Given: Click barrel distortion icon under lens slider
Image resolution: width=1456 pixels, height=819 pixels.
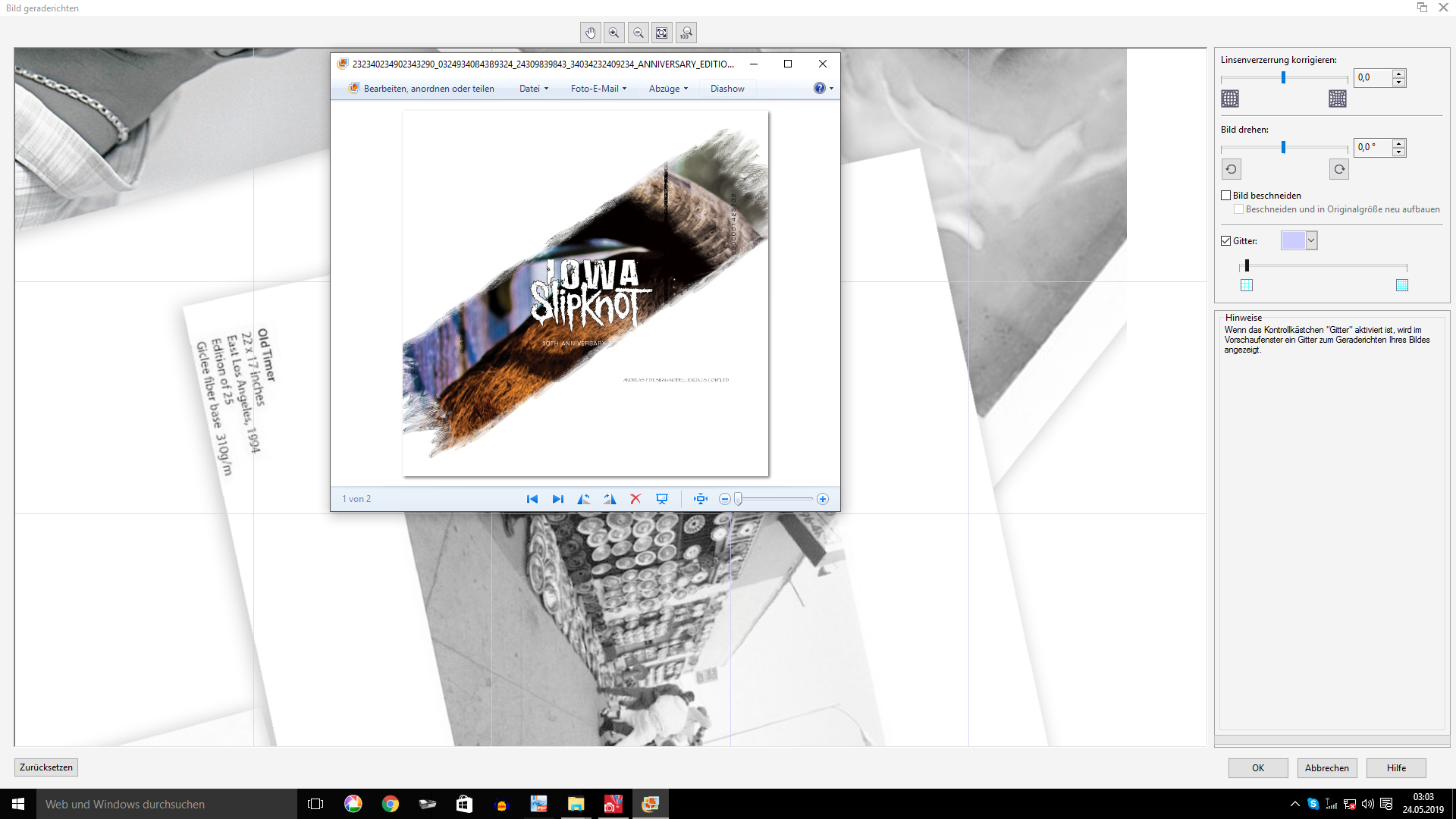Looking at the screenshot, I should click(x=1230, y=99).
